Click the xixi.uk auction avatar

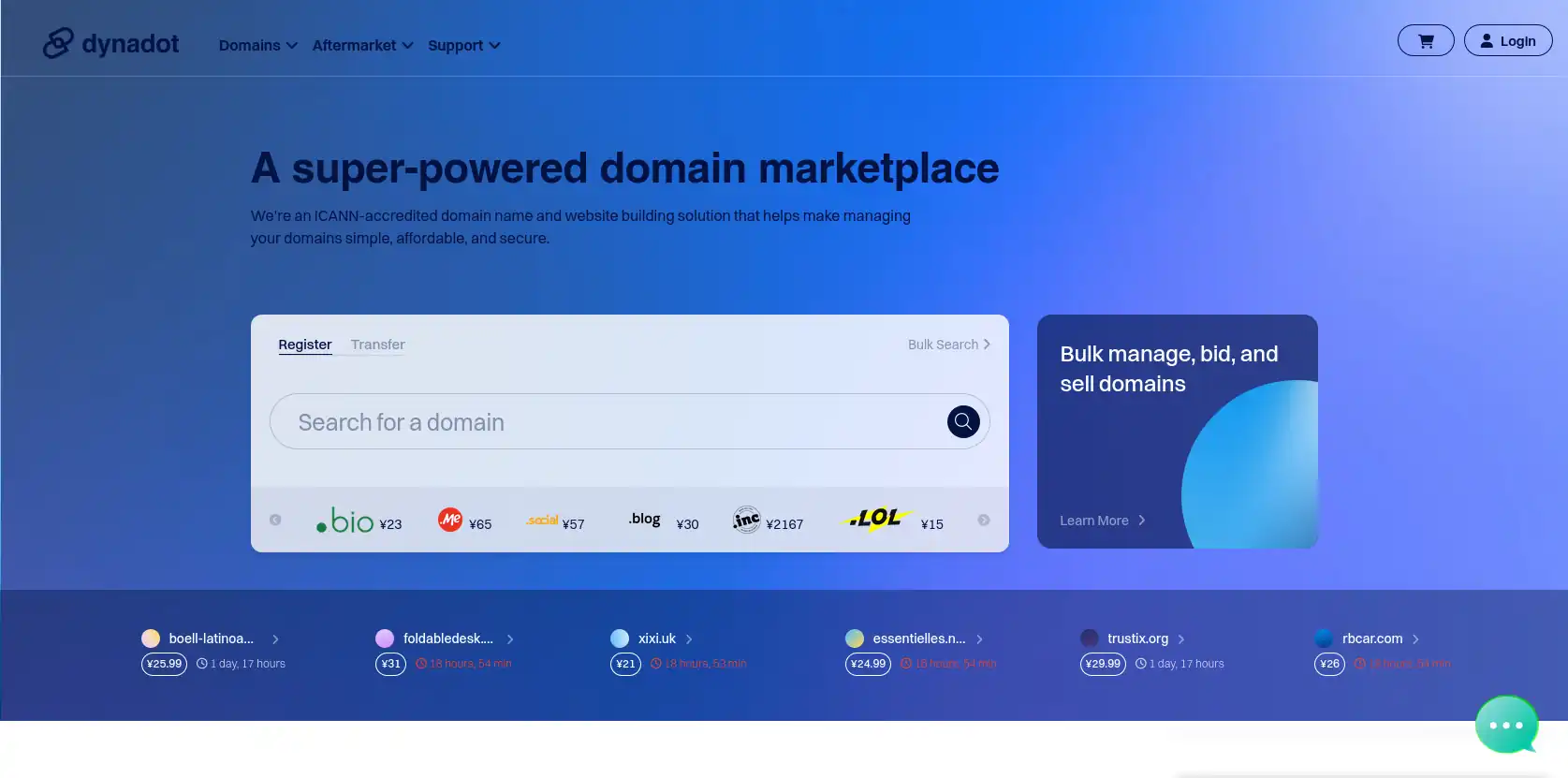pos(620,639)
